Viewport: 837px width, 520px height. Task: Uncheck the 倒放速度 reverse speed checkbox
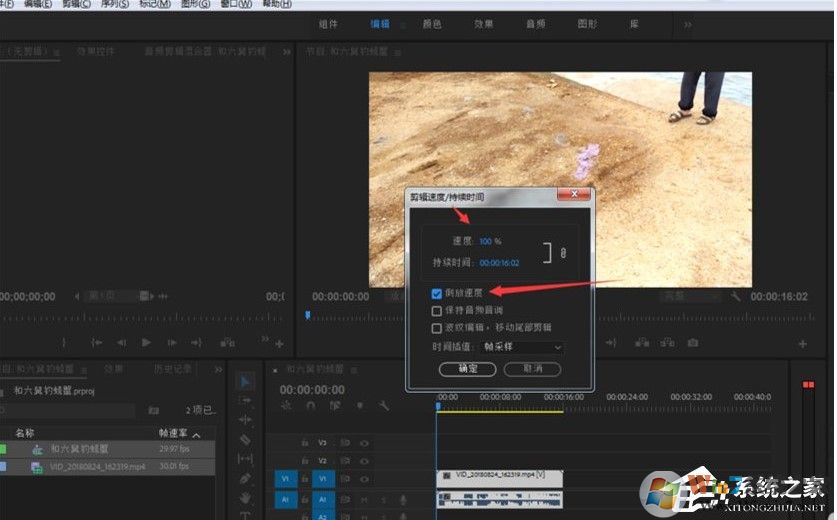(437, 294)
